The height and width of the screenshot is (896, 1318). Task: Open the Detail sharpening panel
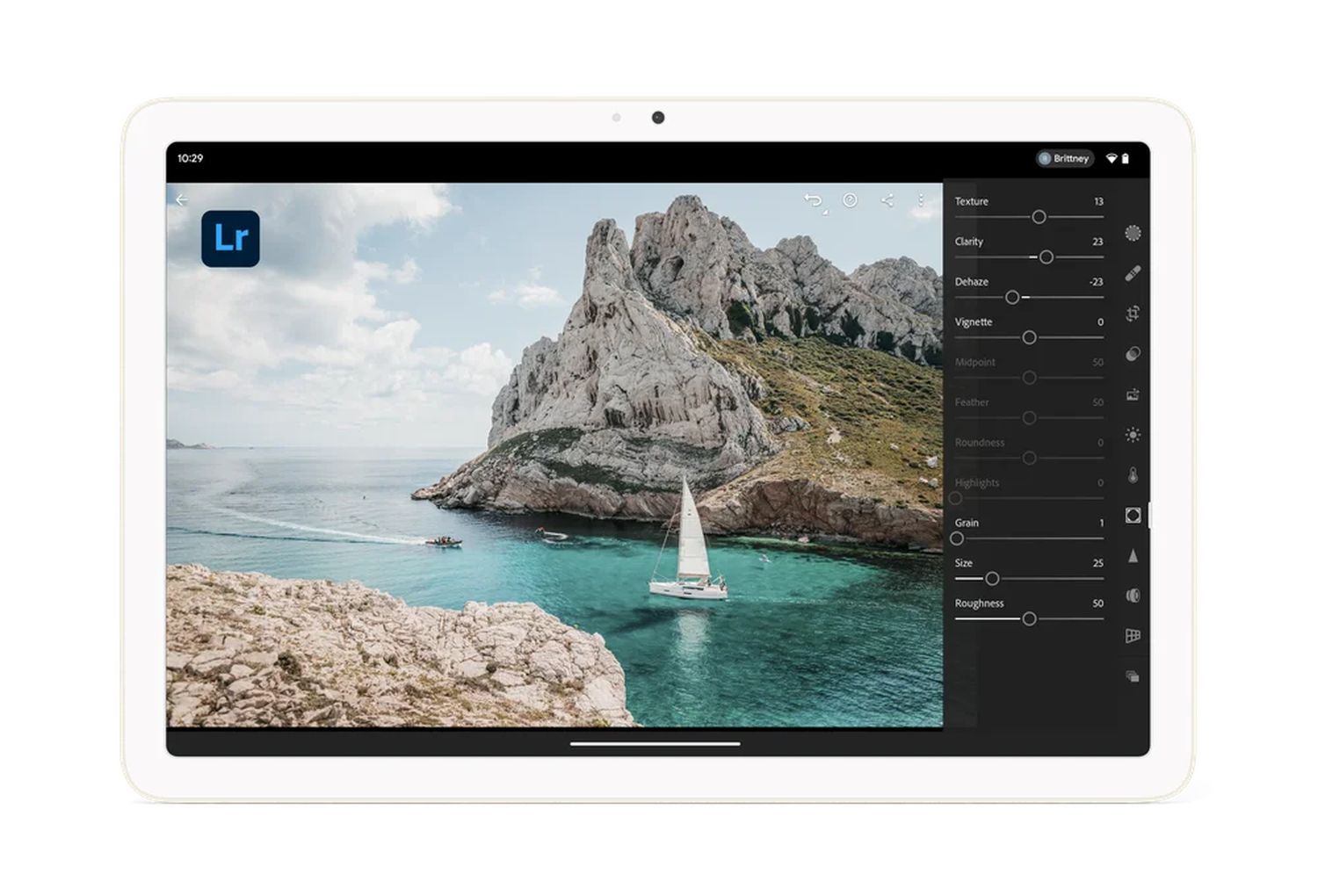tap(1133, 556)
